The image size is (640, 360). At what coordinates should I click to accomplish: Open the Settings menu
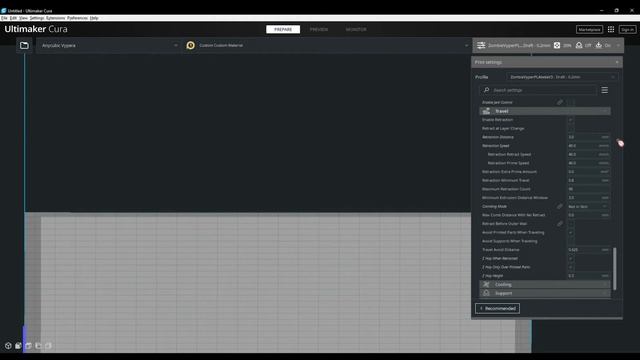click(37, 18)
